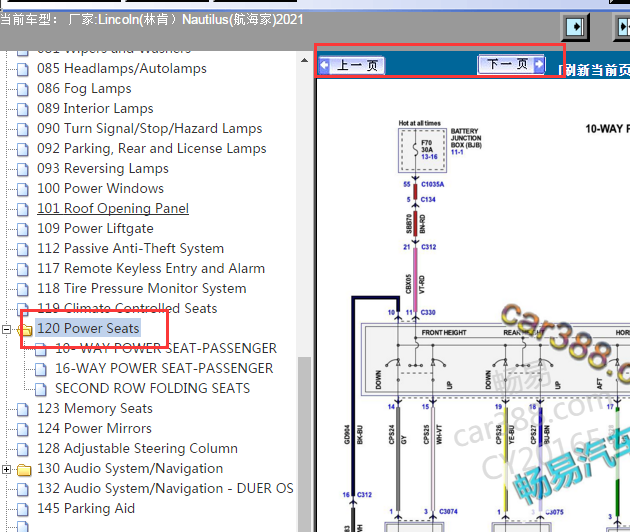The width and height of the screenshot is (630, 532).
Task: Open 101 Roof Opening Panel link
Action: click(113, 209)
